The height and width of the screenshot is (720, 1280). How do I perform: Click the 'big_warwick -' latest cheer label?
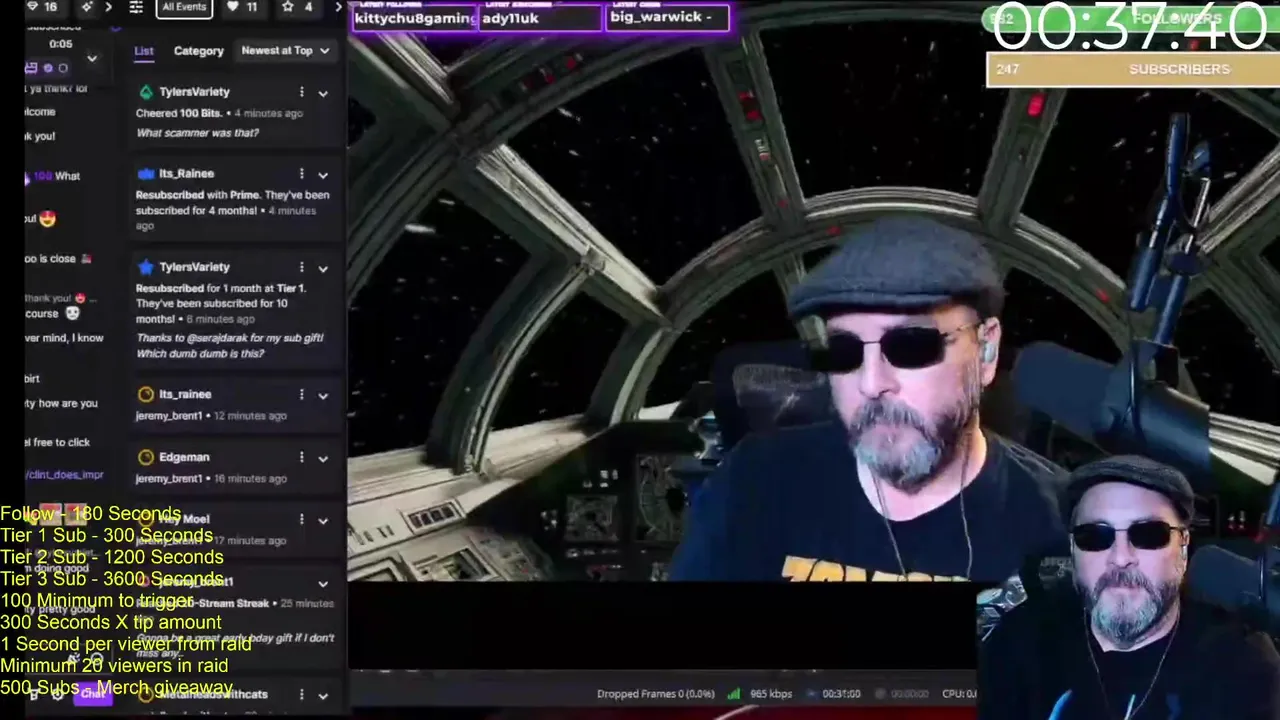point(661,17)
